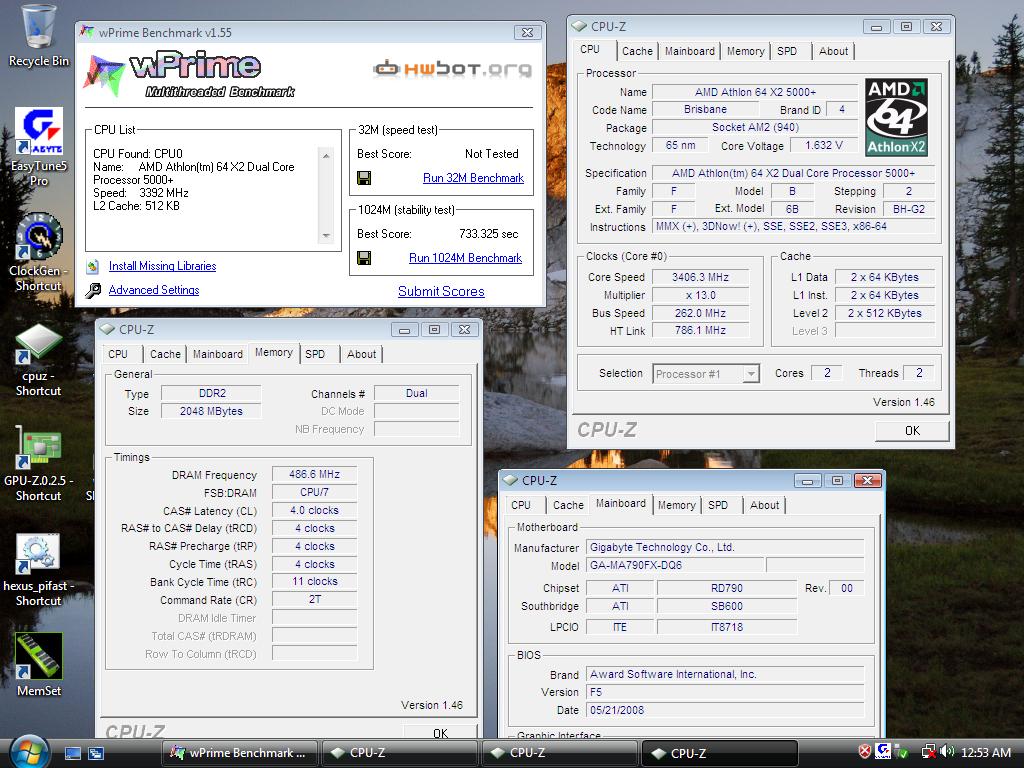Open Advanced Settings link
1024x768 pixels.
click(x=154, y=290)
